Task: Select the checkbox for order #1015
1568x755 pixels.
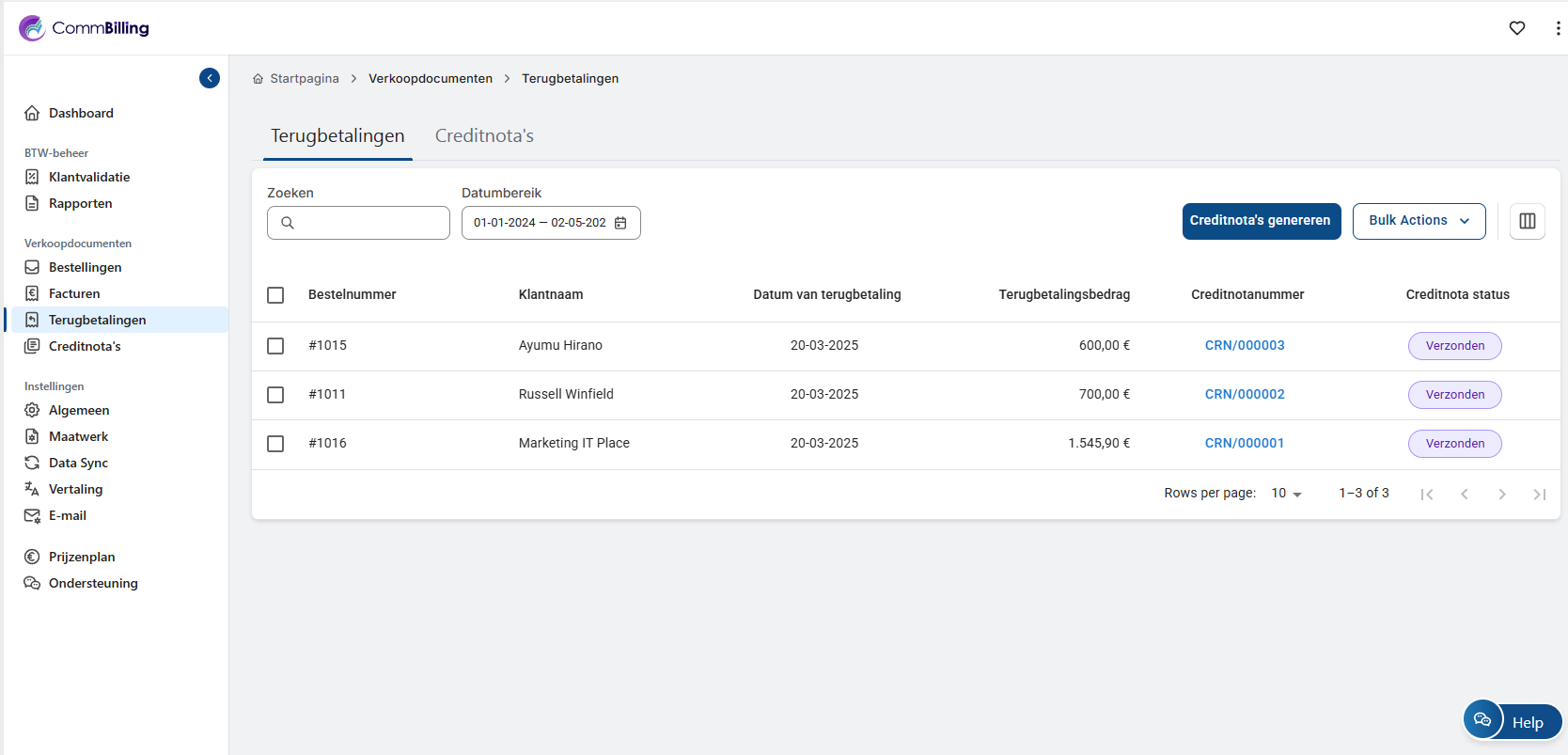Action: 275,346
